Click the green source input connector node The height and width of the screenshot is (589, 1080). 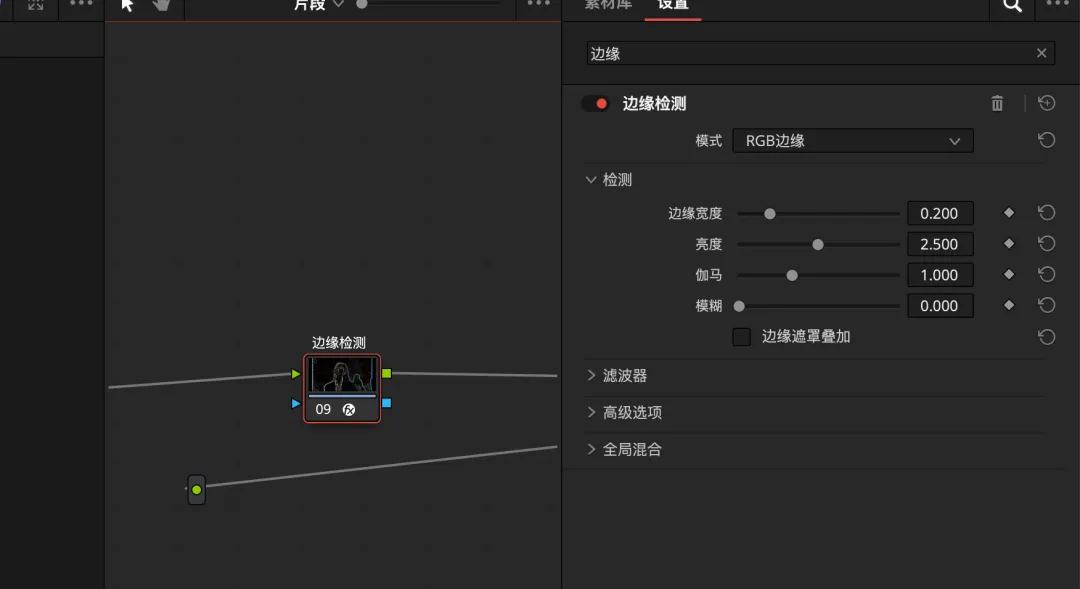[x=196, y=490]
